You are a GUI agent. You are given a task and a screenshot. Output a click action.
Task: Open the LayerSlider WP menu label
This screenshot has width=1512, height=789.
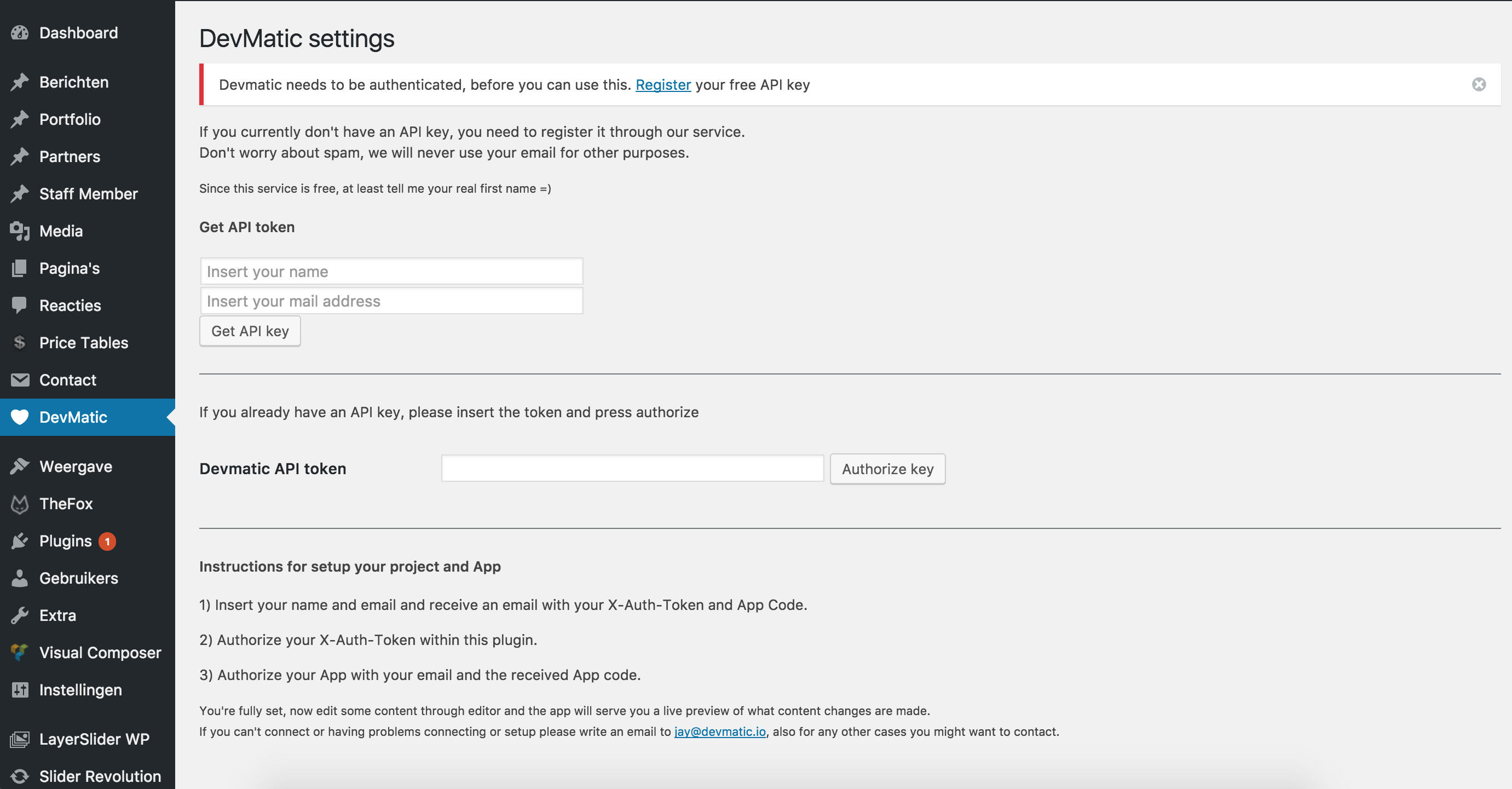(95, 739)
